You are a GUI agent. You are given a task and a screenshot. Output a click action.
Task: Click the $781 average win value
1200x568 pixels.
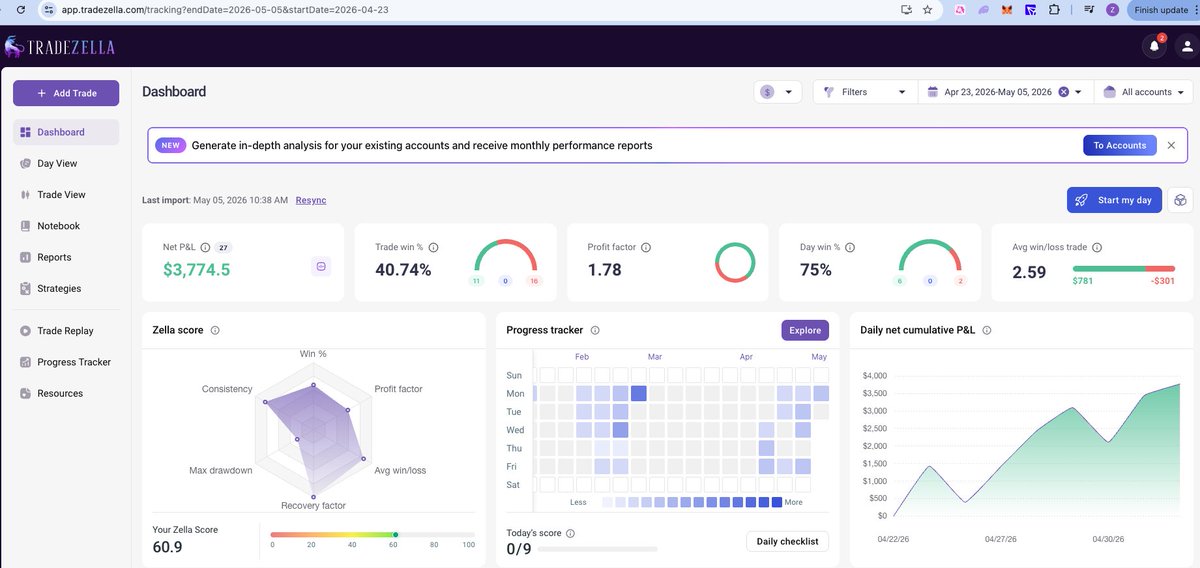click(1082, 283)
